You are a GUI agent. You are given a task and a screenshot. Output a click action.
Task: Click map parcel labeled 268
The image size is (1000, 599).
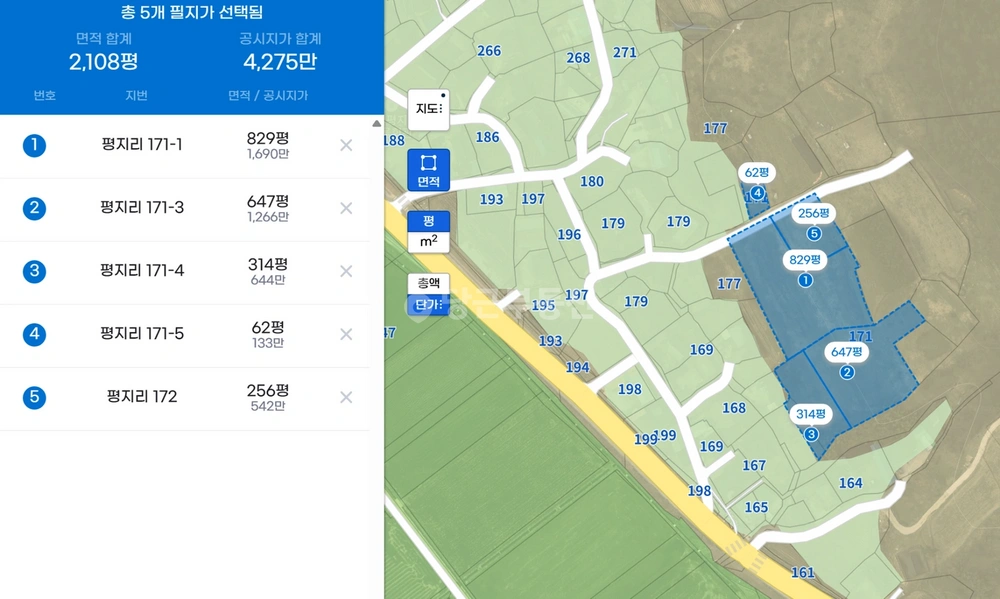(x=578, y=58)
